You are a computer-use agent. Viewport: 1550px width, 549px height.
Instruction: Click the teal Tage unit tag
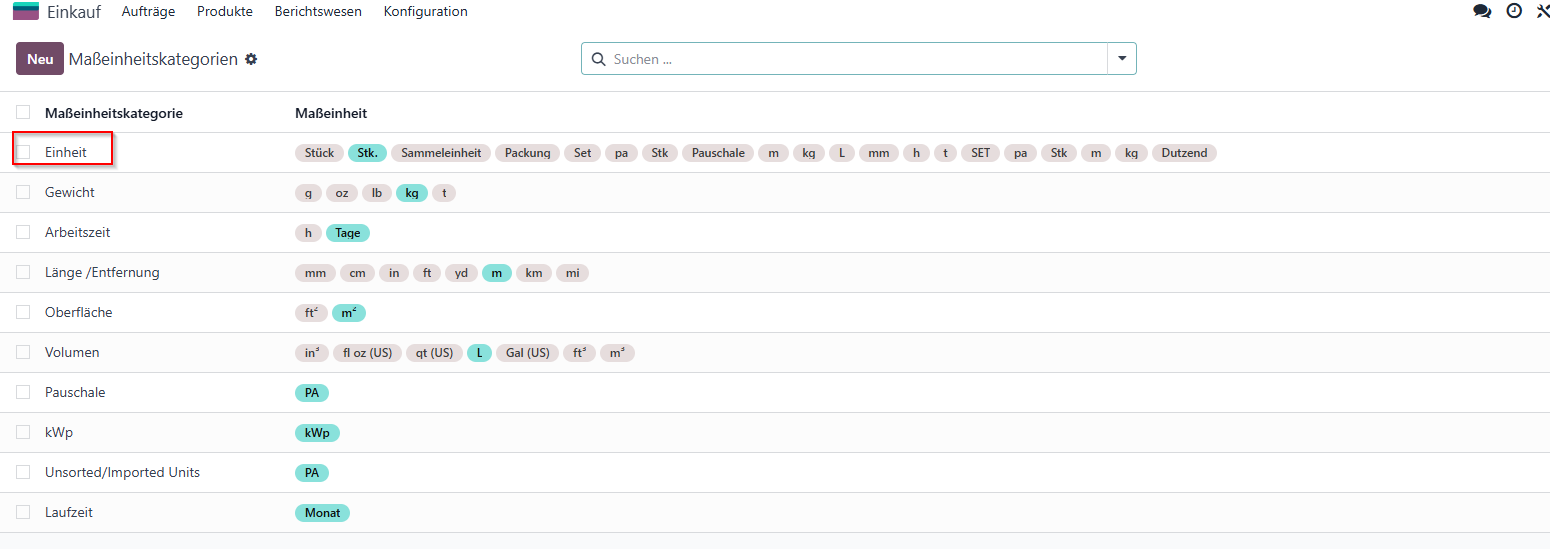pyautogui.click(x=348, y=233)
